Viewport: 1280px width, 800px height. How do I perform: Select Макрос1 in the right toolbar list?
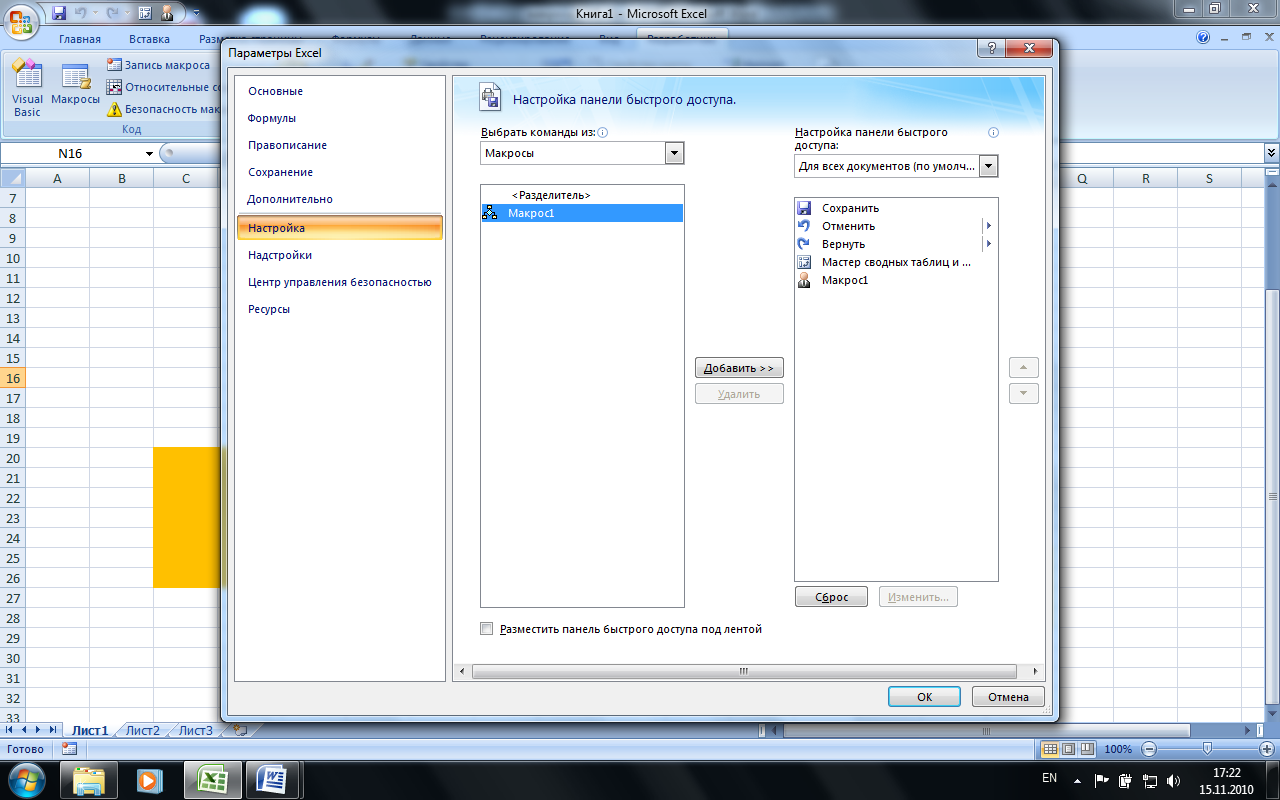(896, 280)
